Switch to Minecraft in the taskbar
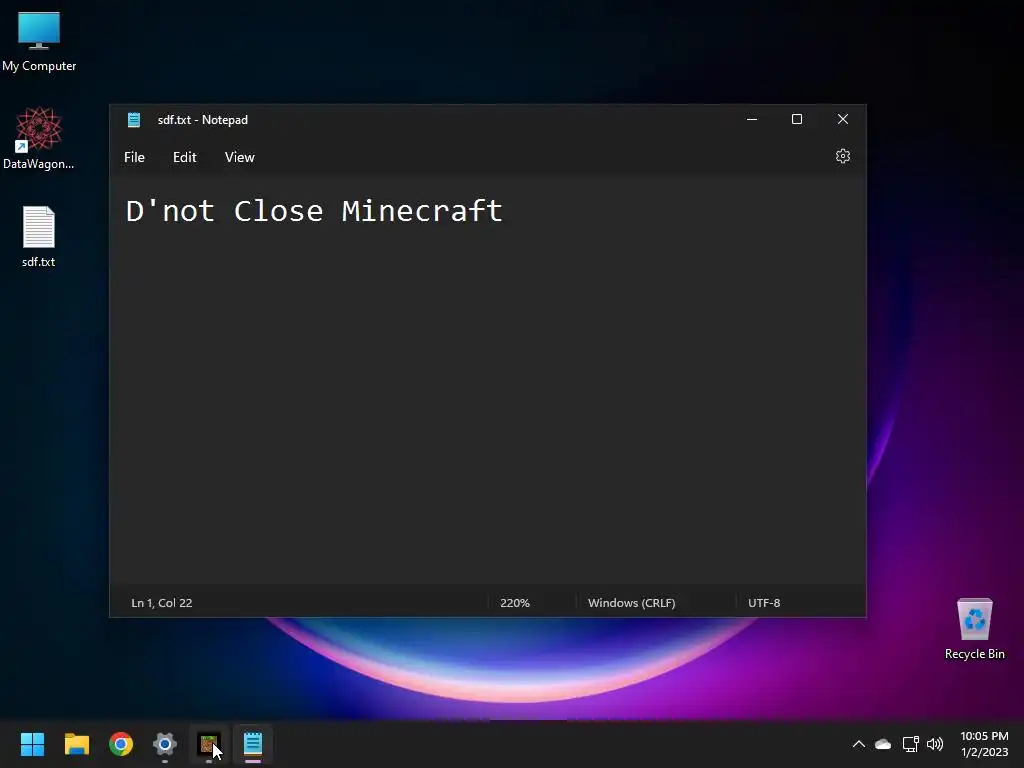Screen dimensions: 1024x768 (x=209, y=744)
